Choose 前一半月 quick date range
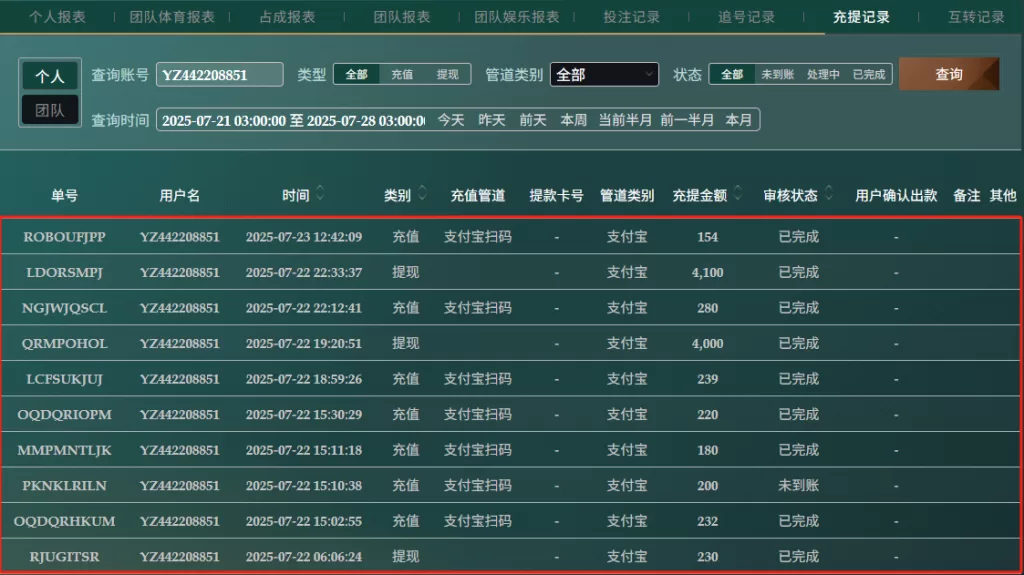Screen dimensions: 1024x575 pyautogui.click(x=687, y=120)
